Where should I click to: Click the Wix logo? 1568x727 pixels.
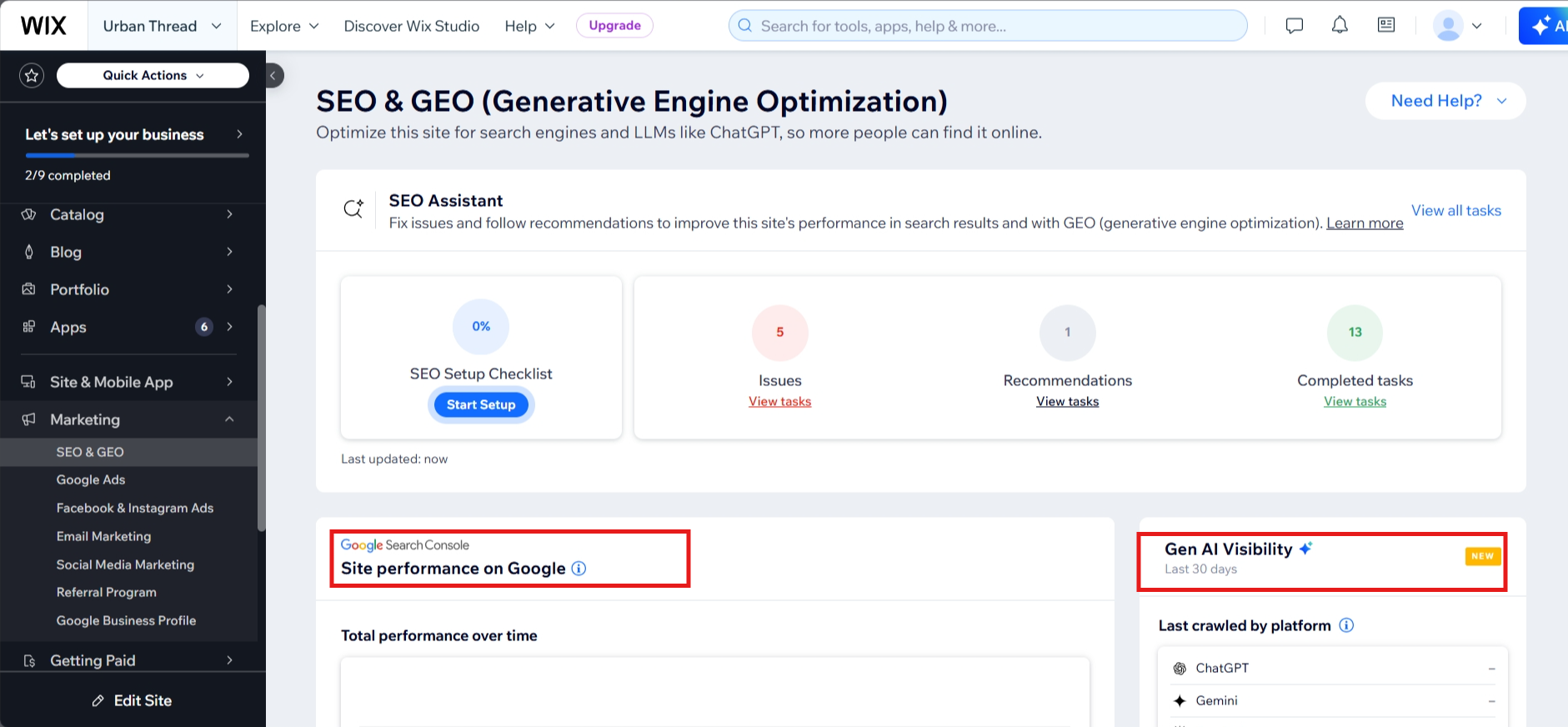tap(43, 26)
